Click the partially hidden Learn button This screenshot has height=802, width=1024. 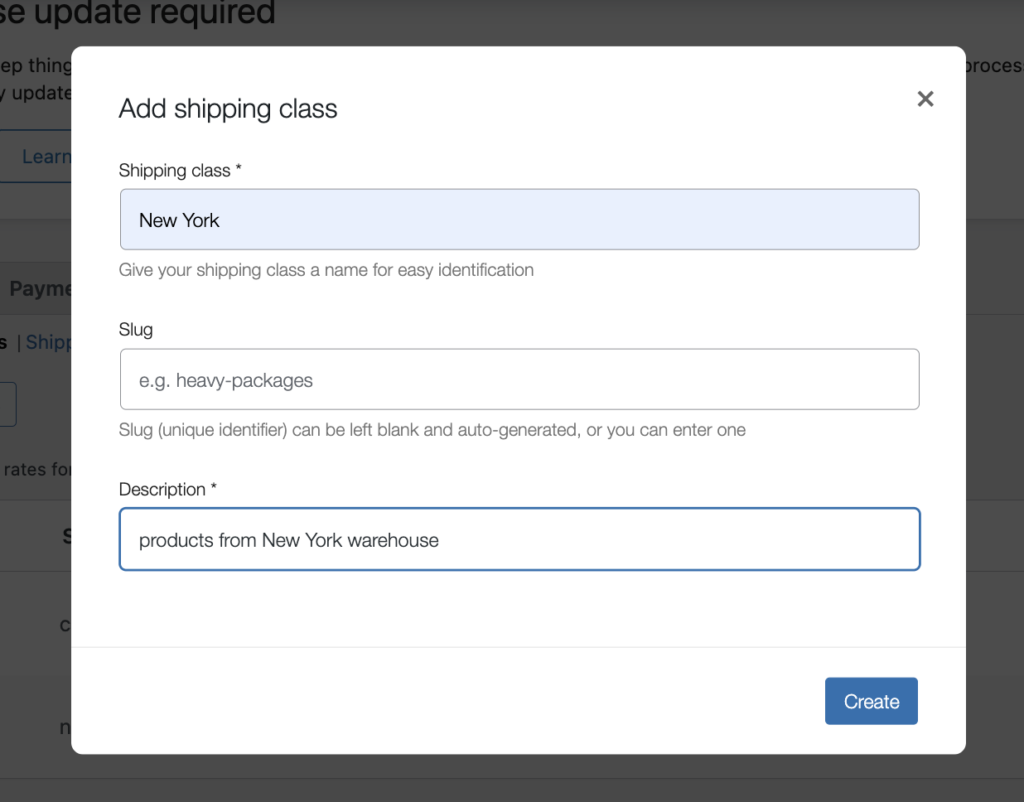click(x=45, y=157)
